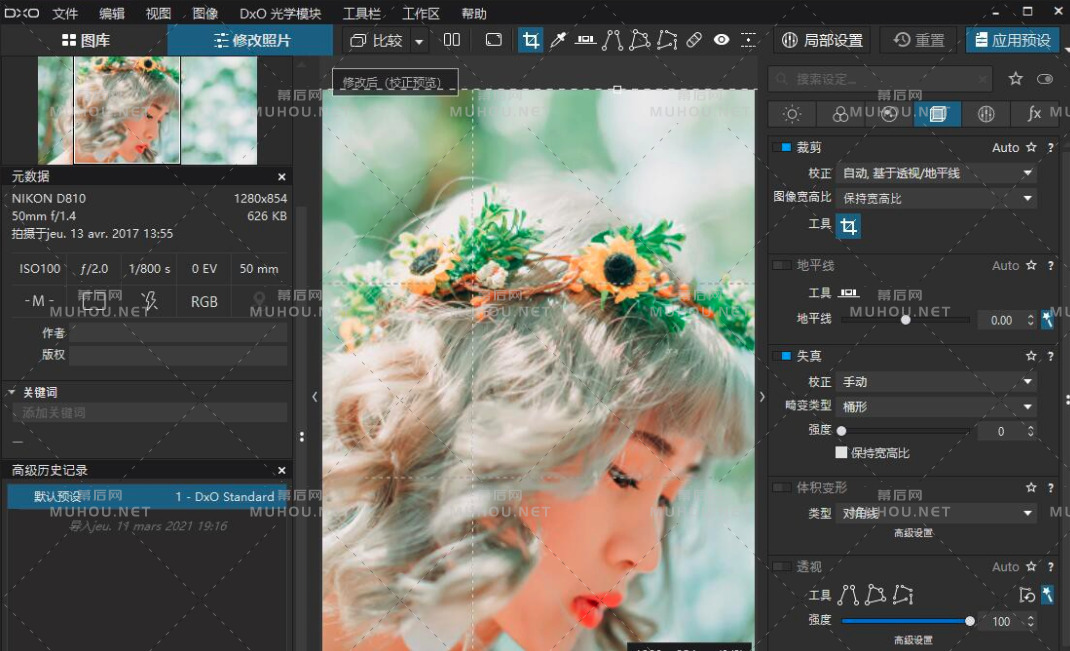Select force parallels tool in 透视 panel
Viewport: 1070px width, 651px height.
[848, 595]
